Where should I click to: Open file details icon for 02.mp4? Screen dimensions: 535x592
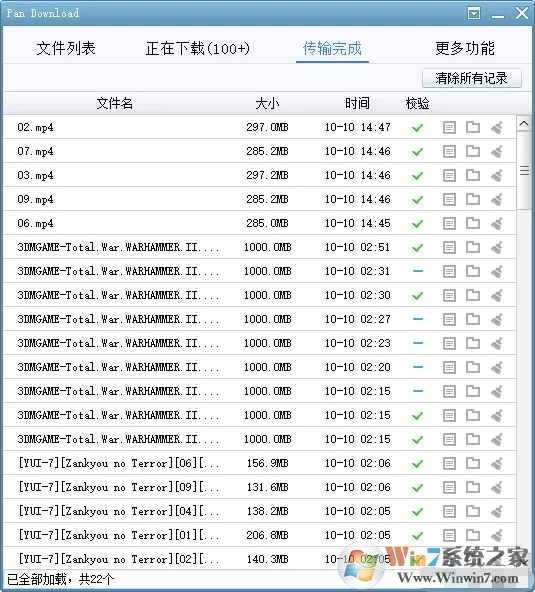[449, 128]
